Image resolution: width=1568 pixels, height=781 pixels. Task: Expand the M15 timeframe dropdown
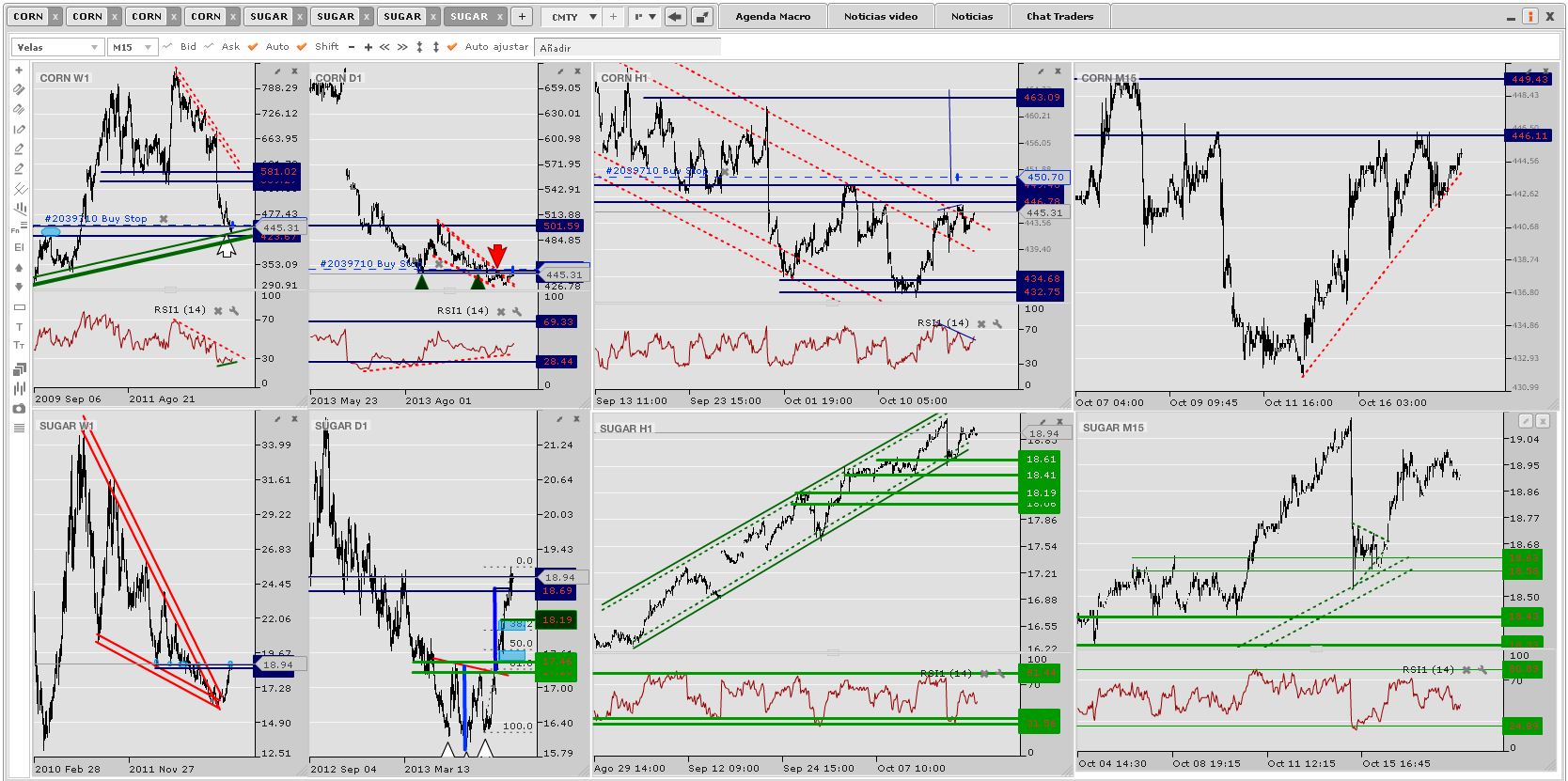[132, 47]
